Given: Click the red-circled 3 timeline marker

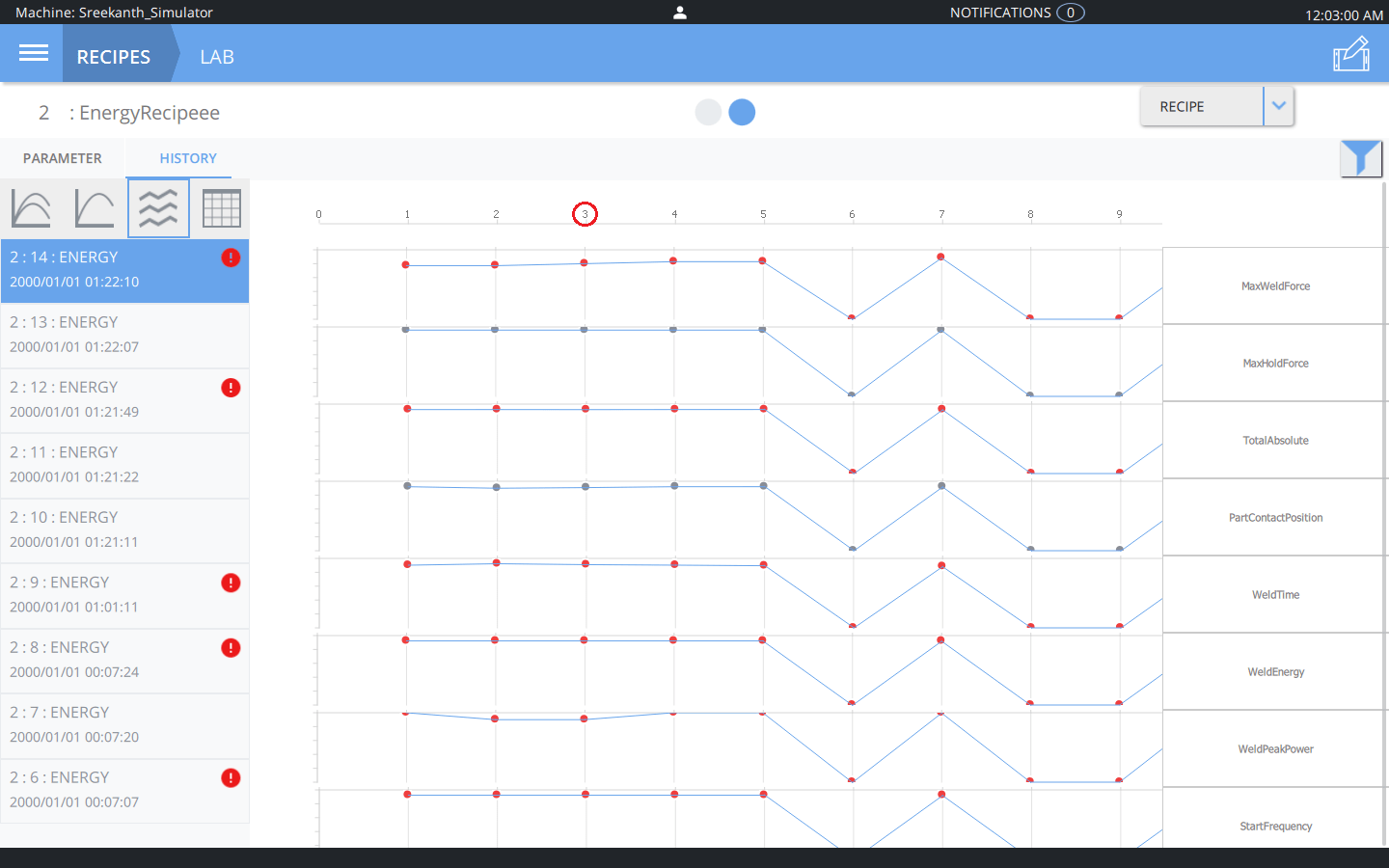Looking at the screenshot, I should pos(586,213).
